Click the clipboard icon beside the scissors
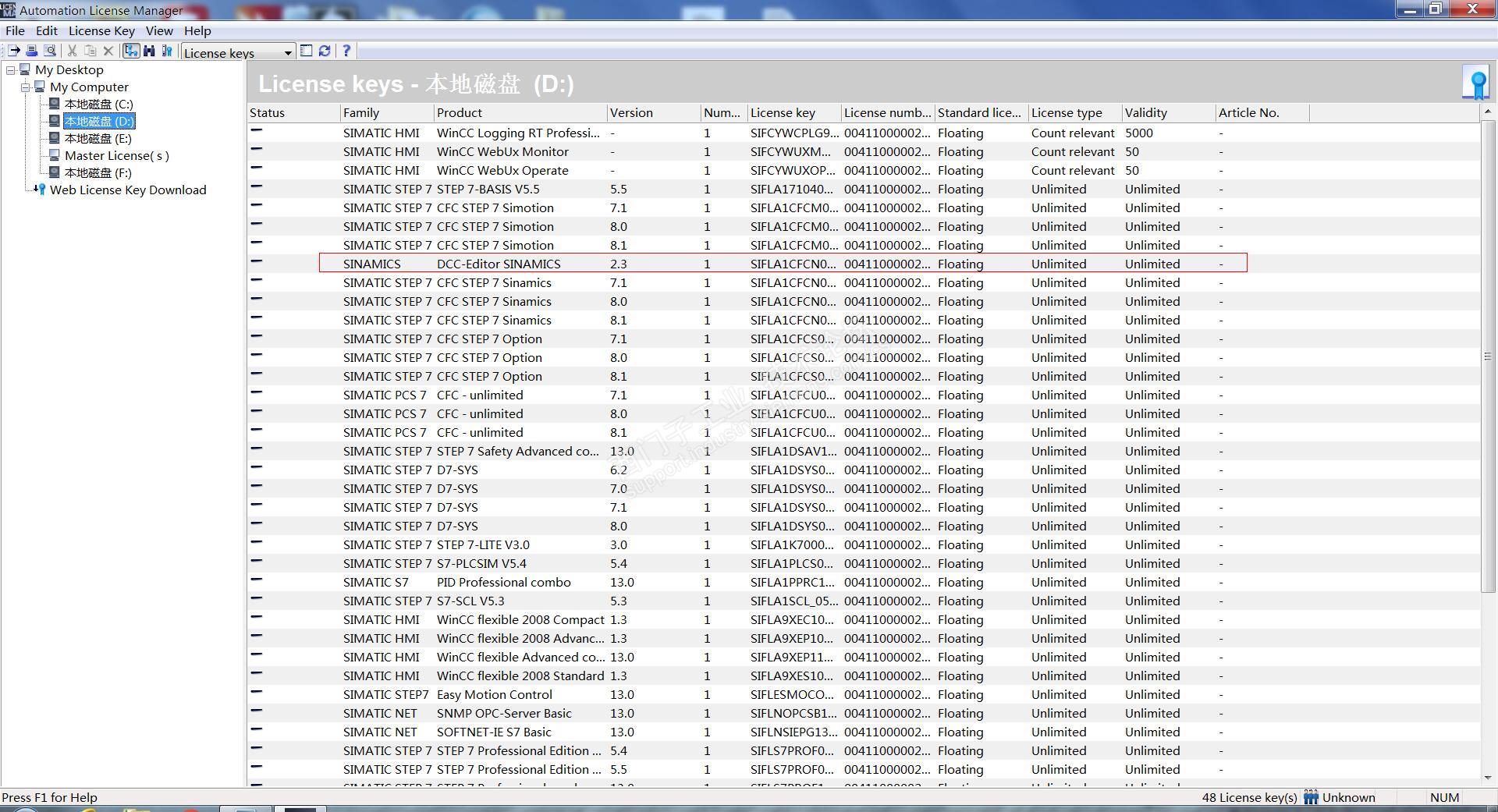The height and width of the screenshot is (812, 1498). pyautogui.click(x=91, y=51)
